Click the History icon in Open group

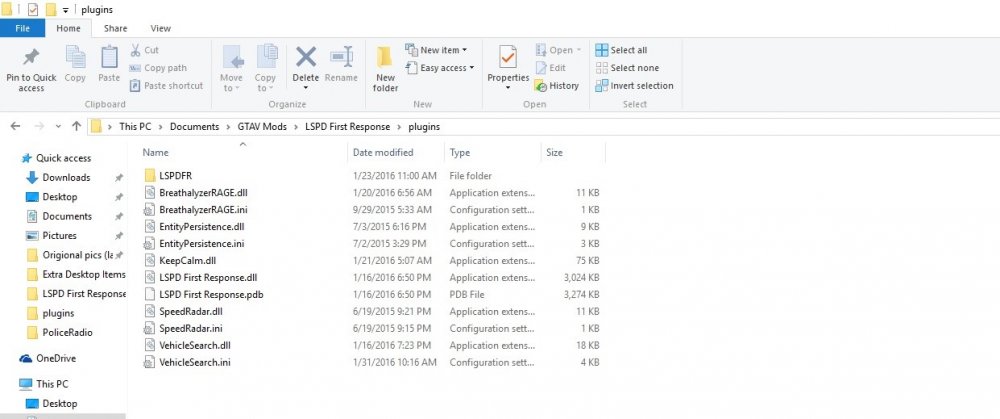coord(540,85)
